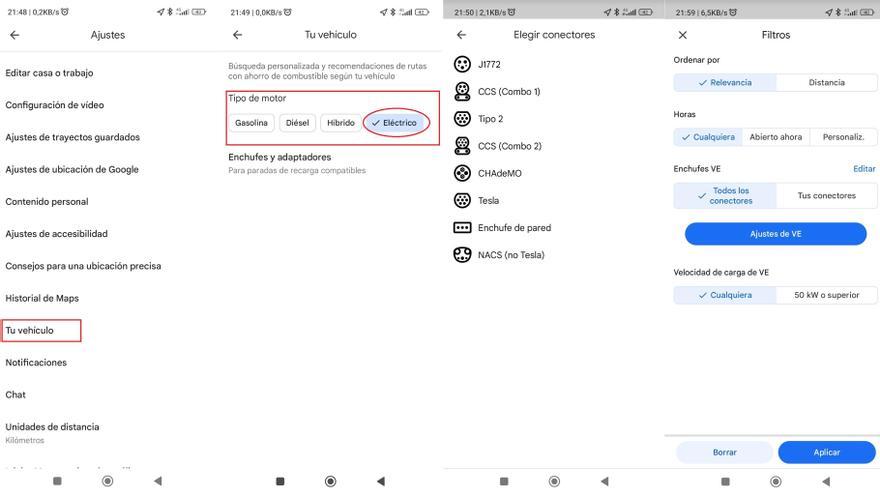This screenshot has height=495, width=880.
Task: Tap Aplicar to apply filters
Action: (827, 452)
